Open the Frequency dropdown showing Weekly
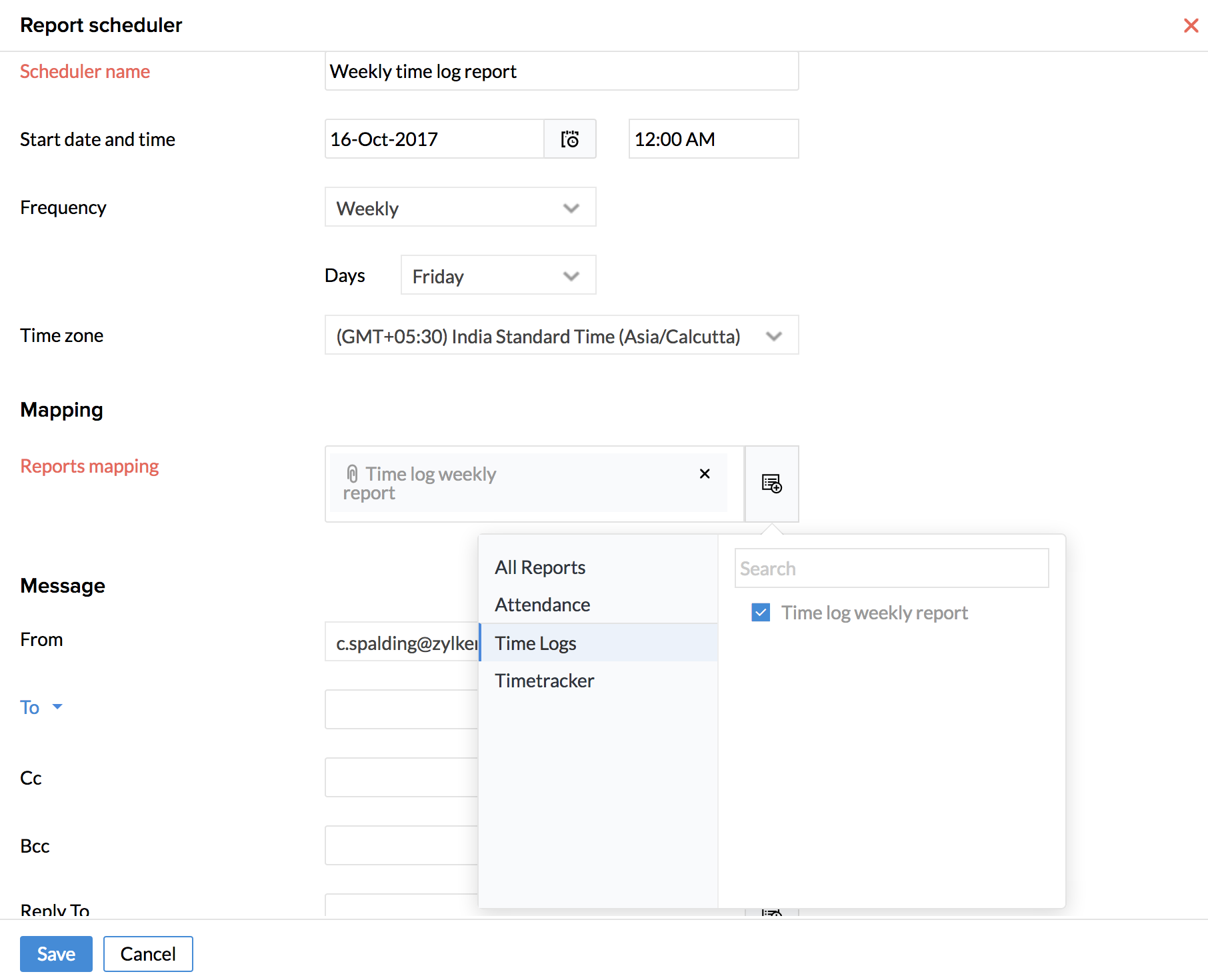The height and width of the screenshot is (980, 1208). pyautogui.click(x=460, y=207)
